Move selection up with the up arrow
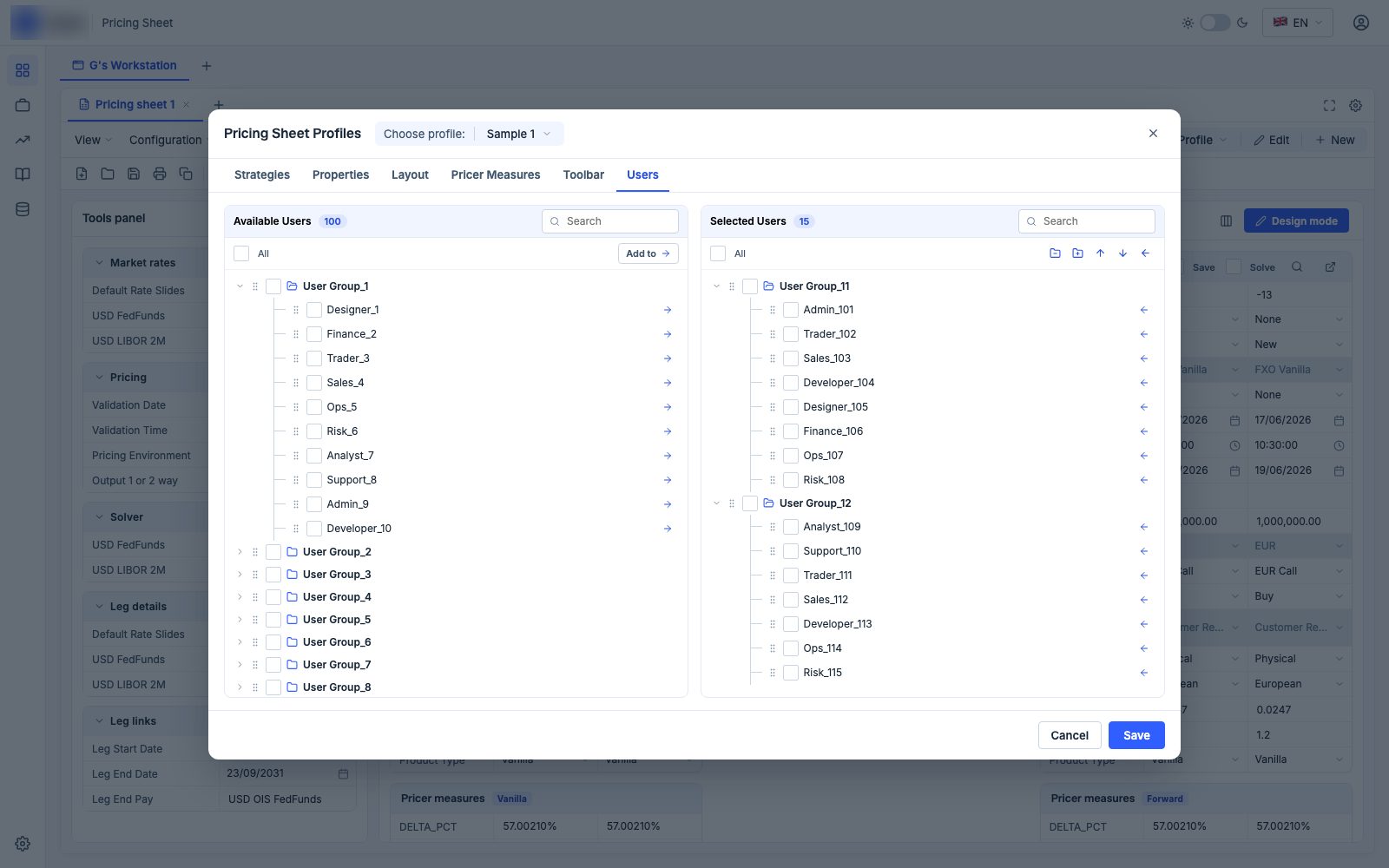The height and width of the screenshot is (868, 1389). 1100,253
